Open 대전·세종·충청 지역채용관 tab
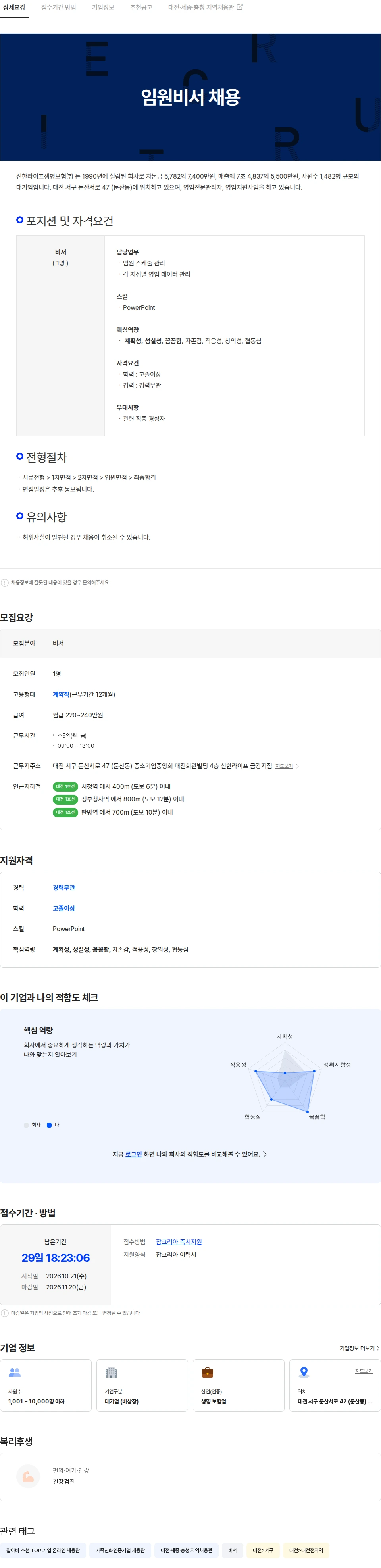Screen dimensions: 381x1568 (205, 7)
